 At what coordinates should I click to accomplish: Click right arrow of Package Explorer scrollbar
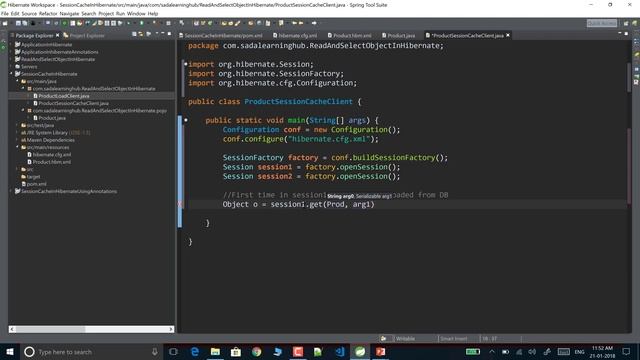point(171,329)
